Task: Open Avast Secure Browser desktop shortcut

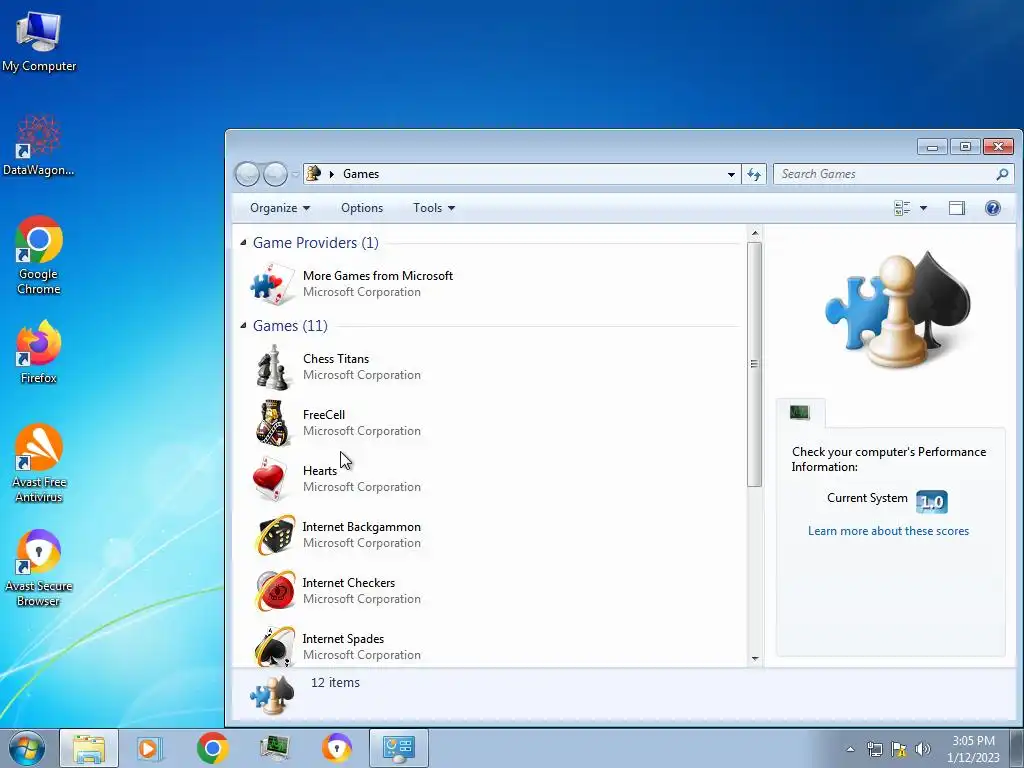Action: click(39, 567)
